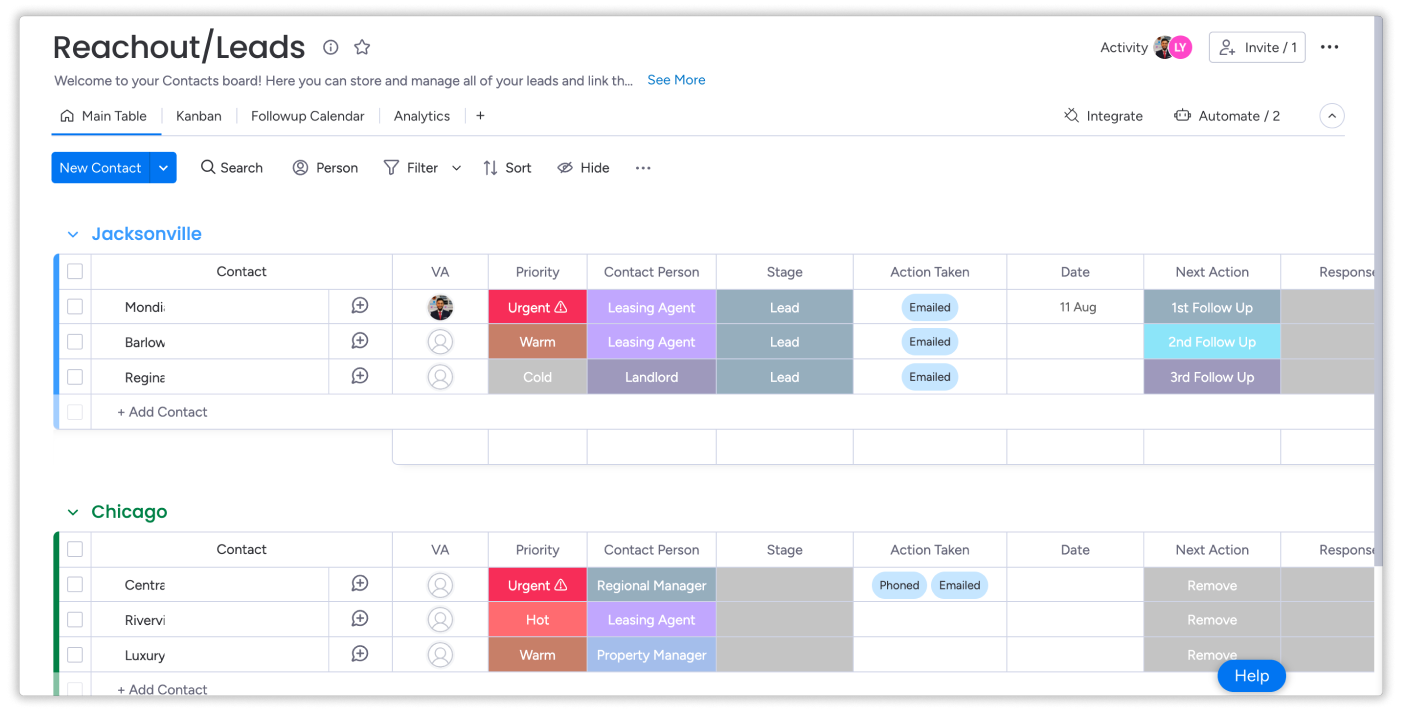The width and height of the screenshot is (1408, 724).
Task: Open the board options three-dot menu
Action: coord(1329,47)
